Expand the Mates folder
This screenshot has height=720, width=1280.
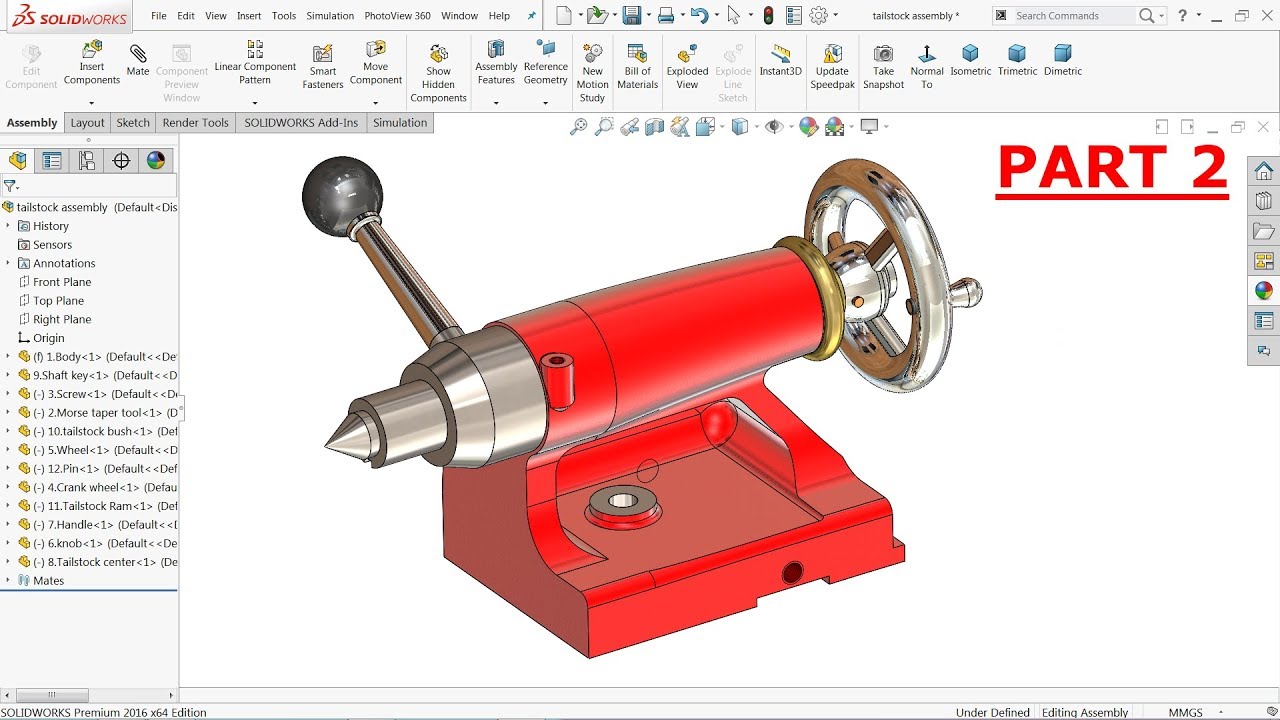8,581
